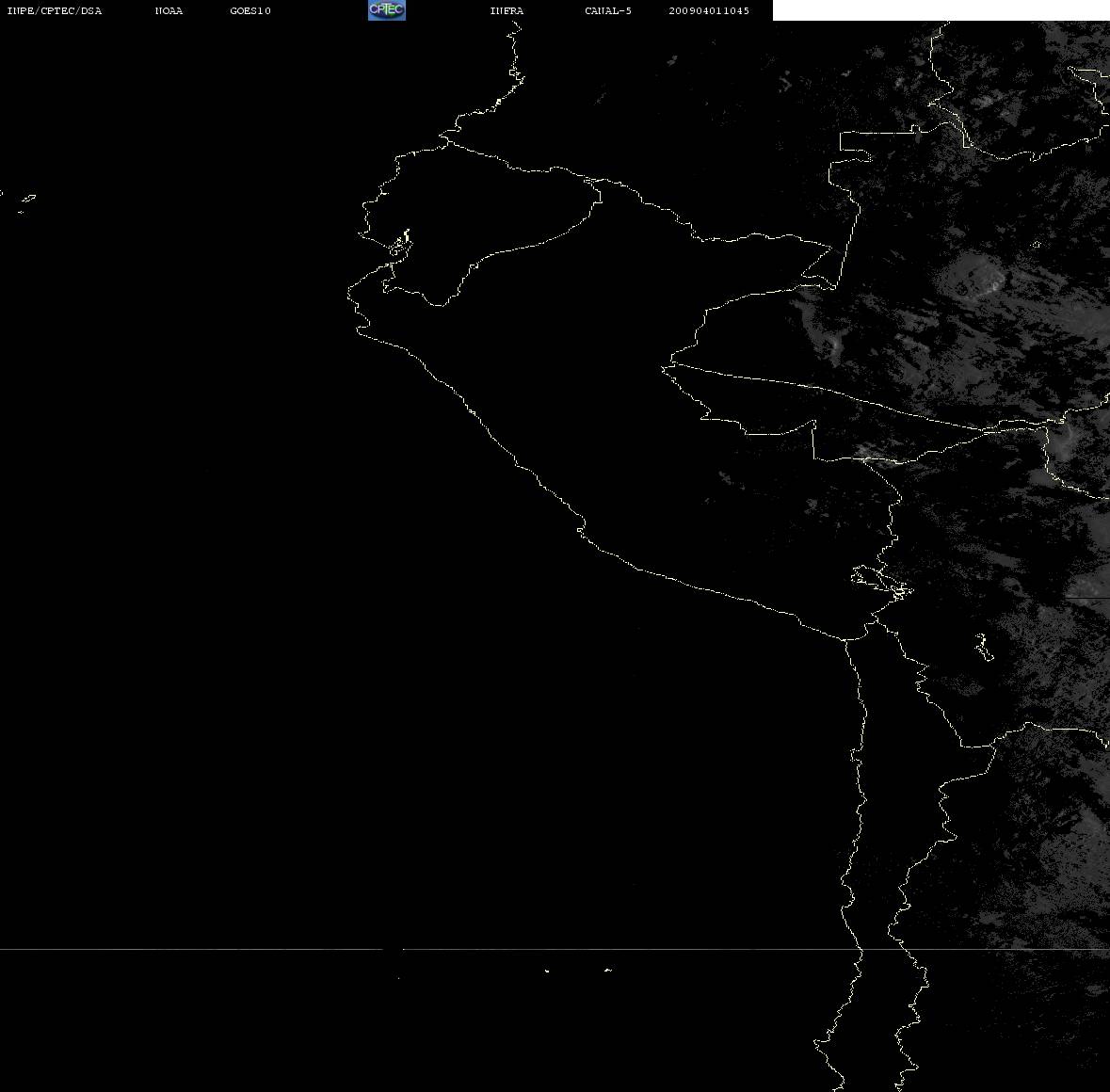The height and width of the screenshot is (1092, 1110).
Task: Click the 200904011045 timestamp
Action: [x=709, y=10]
